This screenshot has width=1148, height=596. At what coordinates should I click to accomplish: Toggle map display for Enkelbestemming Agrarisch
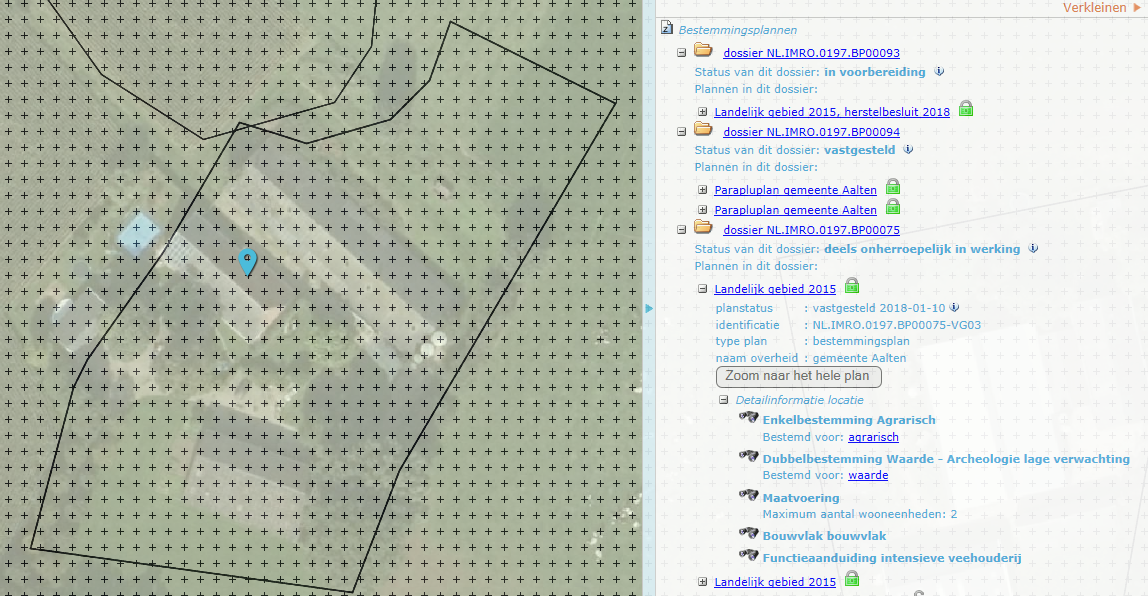[x=748, y=417]
